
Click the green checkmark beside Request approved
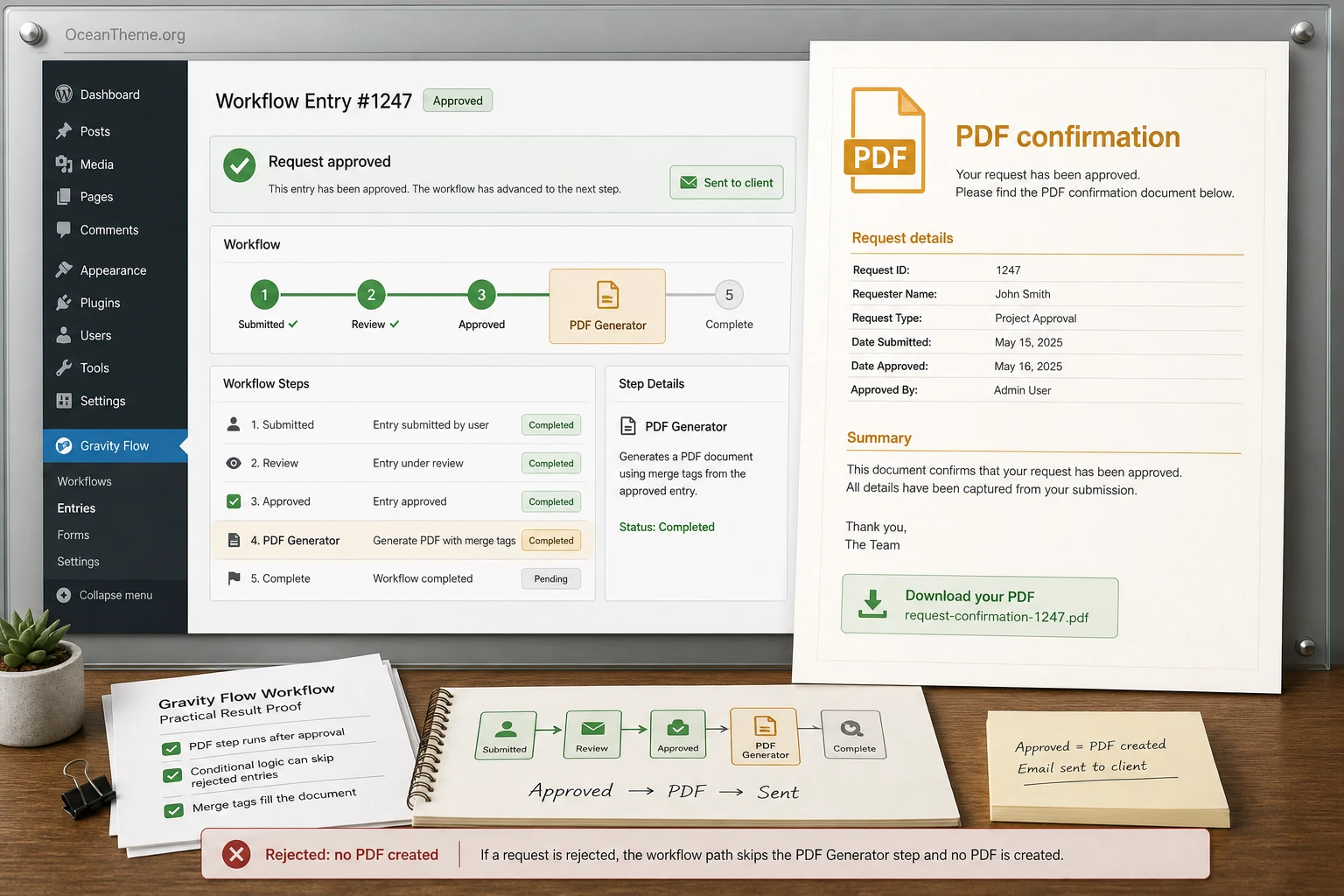point(239,165)
